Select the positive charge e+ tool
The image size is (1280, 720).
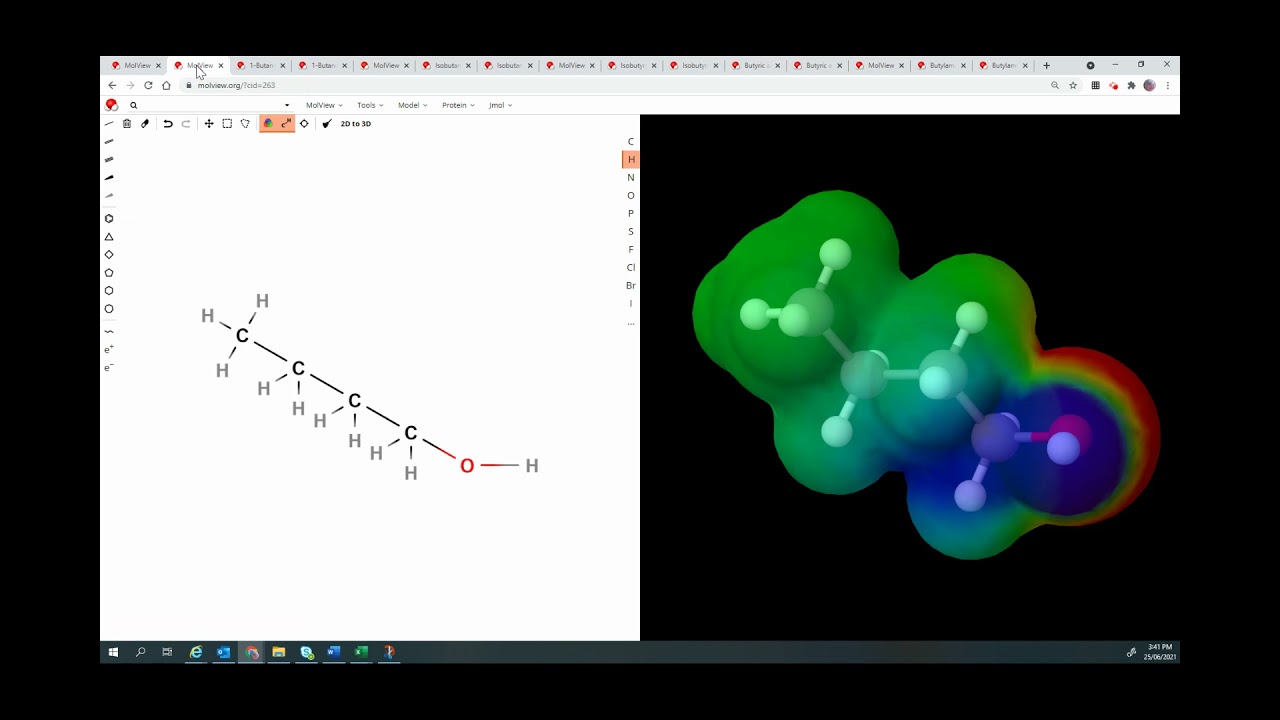pyautogui.click(x=109, y=349)
